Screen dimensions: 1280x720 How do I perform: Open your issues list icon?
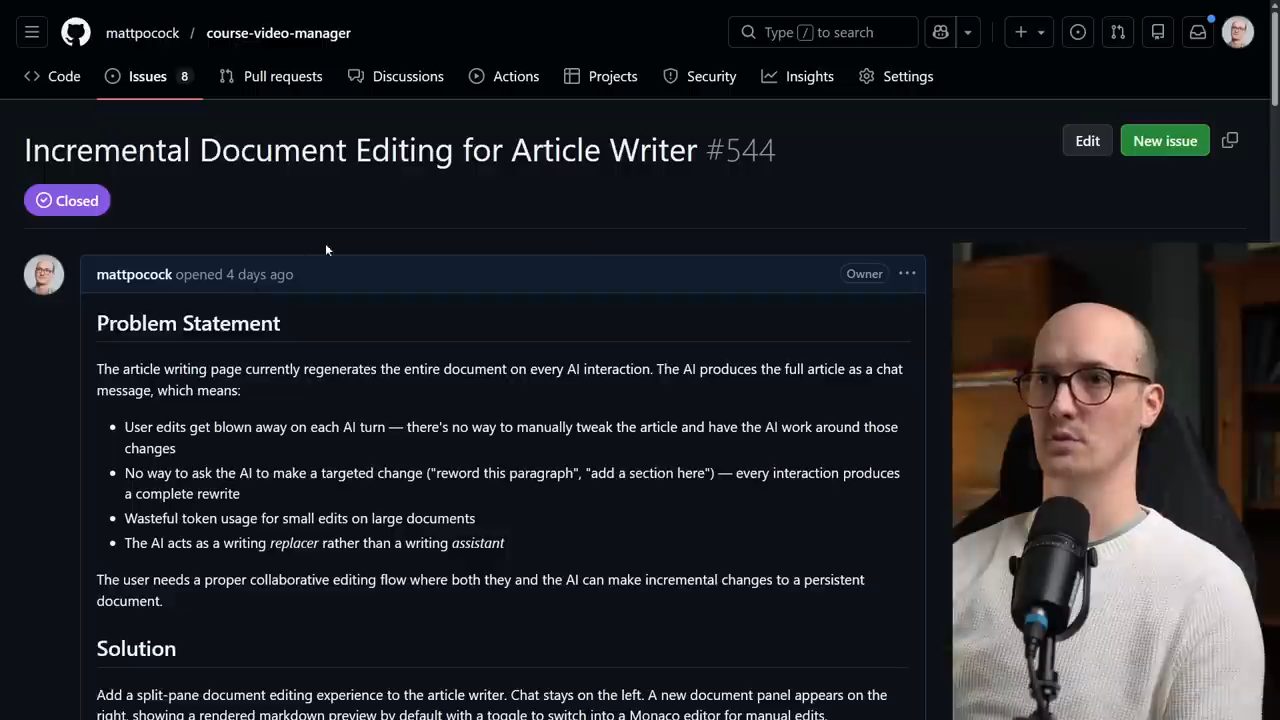point(1078,32)
